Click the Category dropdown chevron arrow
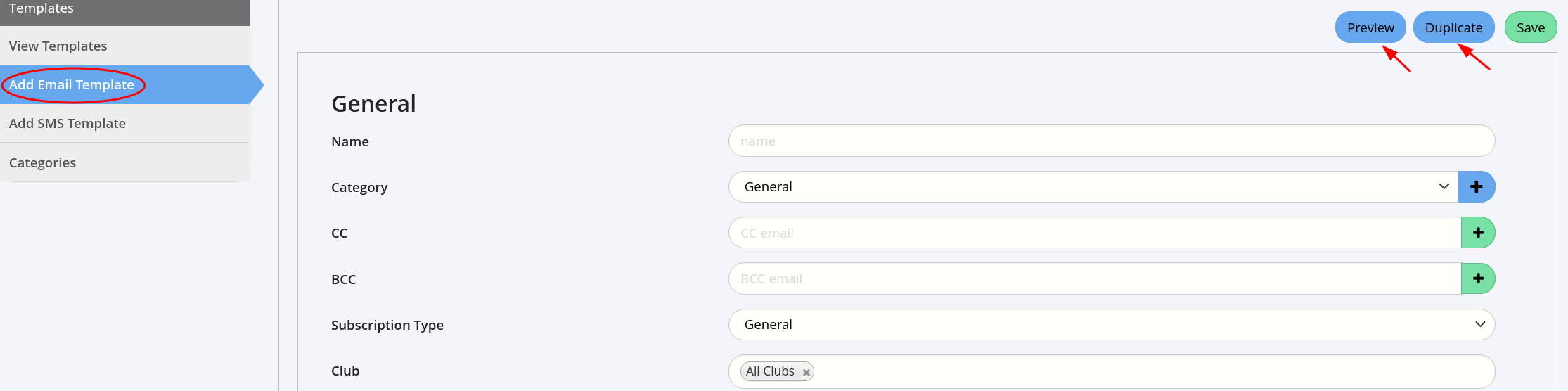 (x=1444, y=186)
